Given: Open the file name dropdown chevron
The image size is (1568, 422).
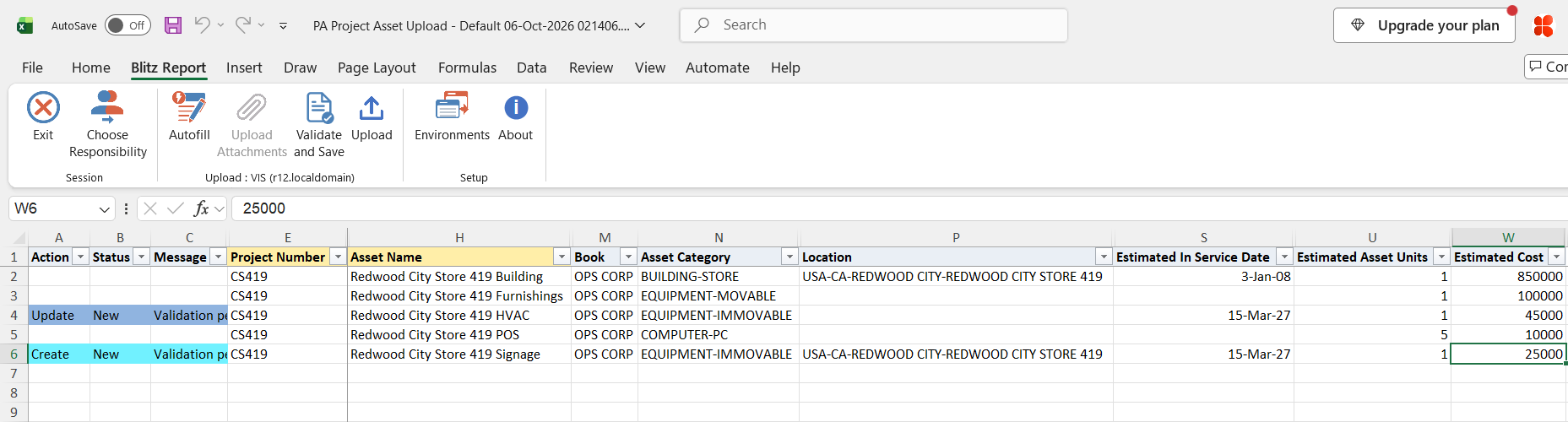Looking at the screenshot, I should pyautogui.click(x=640, y=25).
